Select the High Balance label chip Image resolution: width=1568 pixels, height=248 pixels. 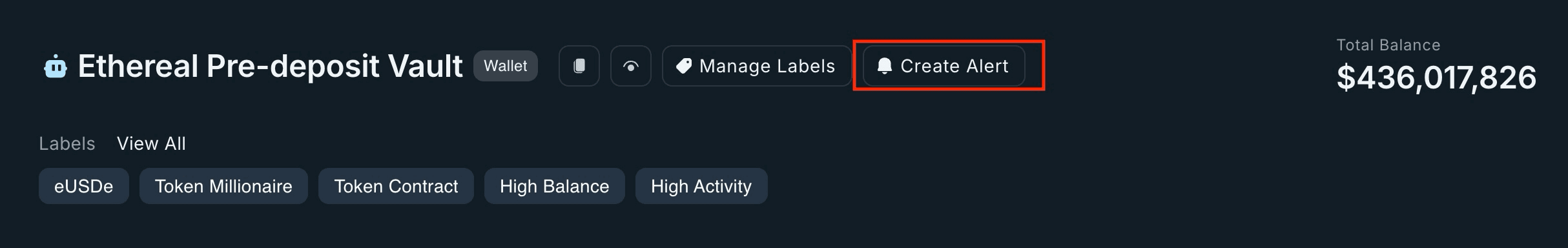555,186
